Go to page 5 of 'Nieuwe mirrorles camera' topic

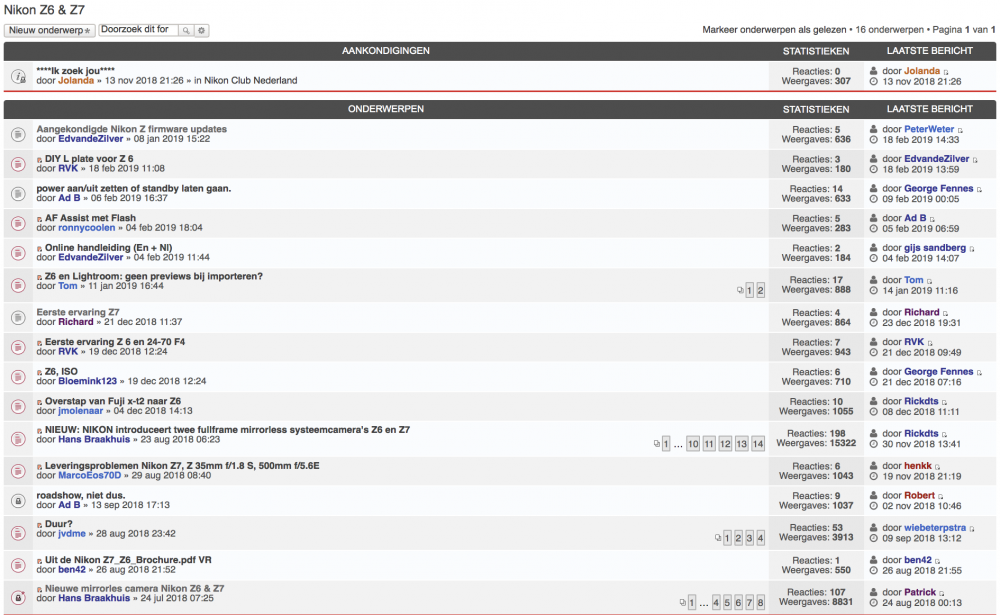point(727,603)
